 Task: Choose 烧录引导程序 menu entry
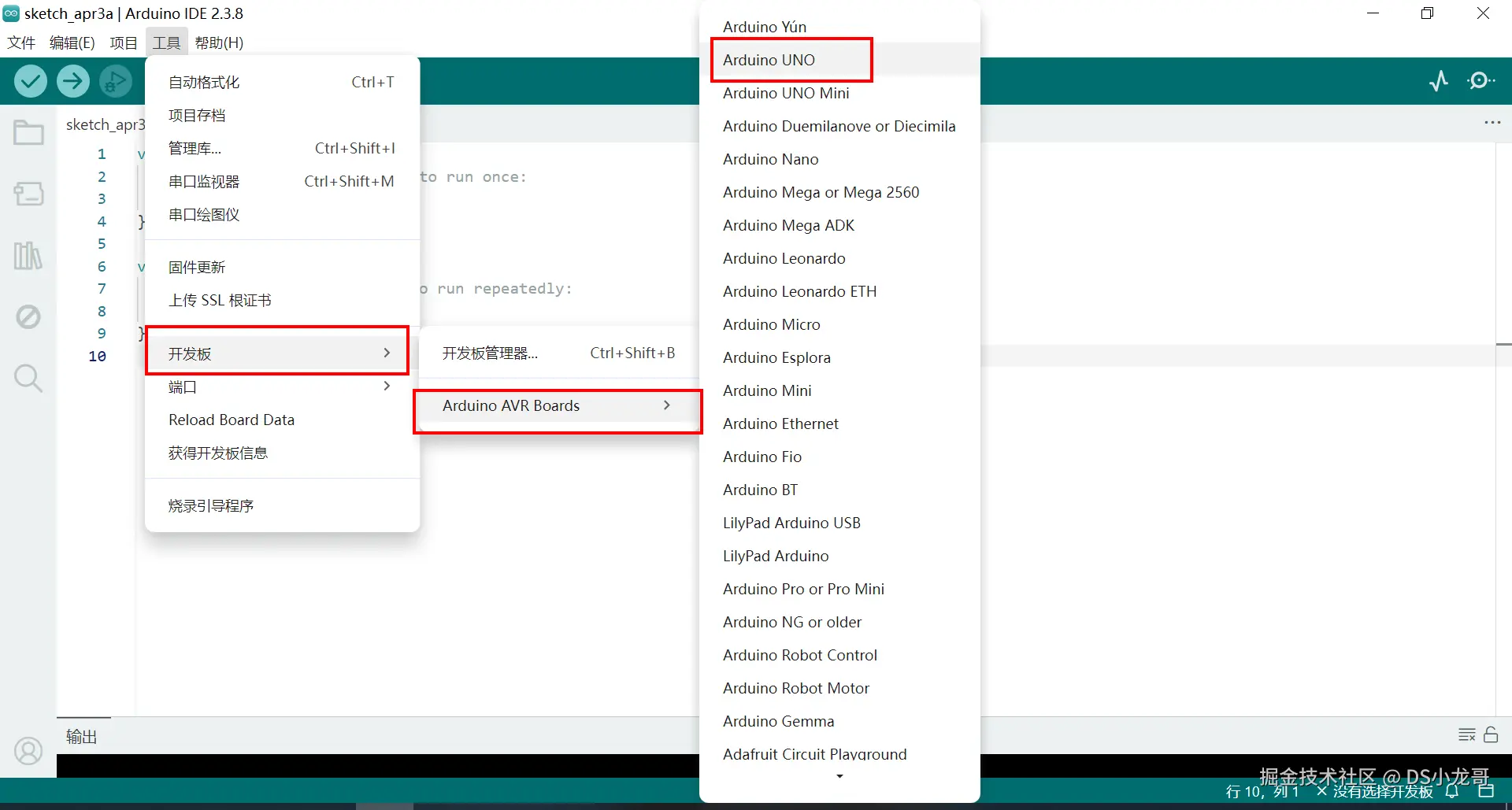[x=282, y=505]
